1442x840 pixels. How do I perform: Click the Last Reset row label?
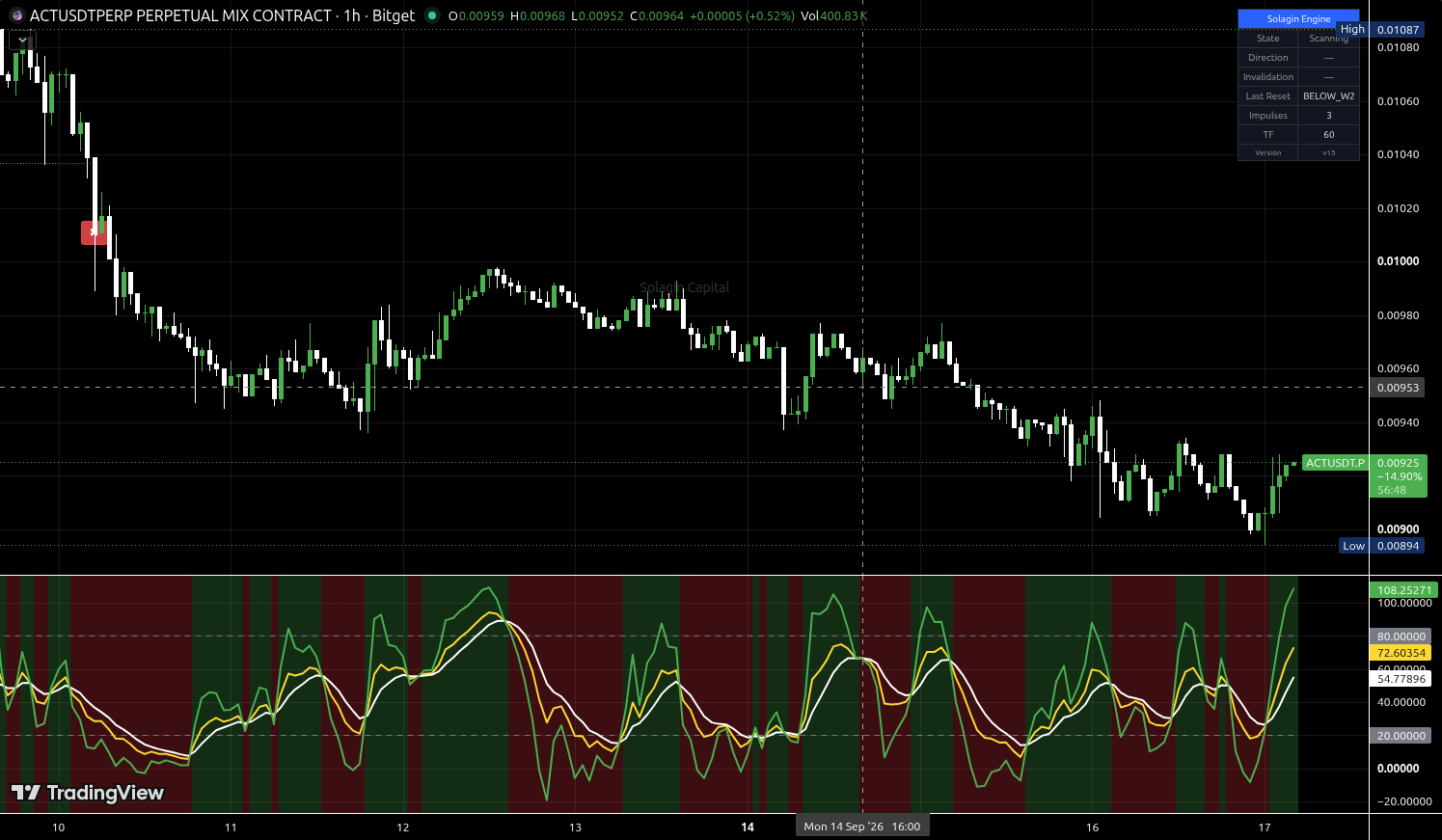pos(1267,96)
